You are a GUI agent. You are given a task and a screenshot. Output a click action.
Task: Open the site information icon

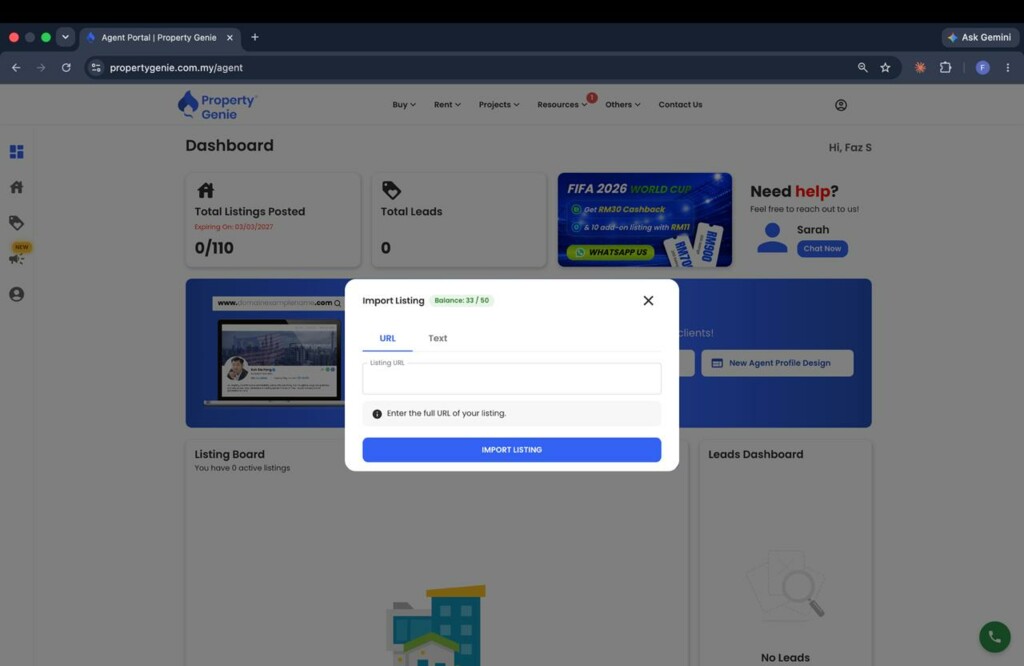click(96, 67)
